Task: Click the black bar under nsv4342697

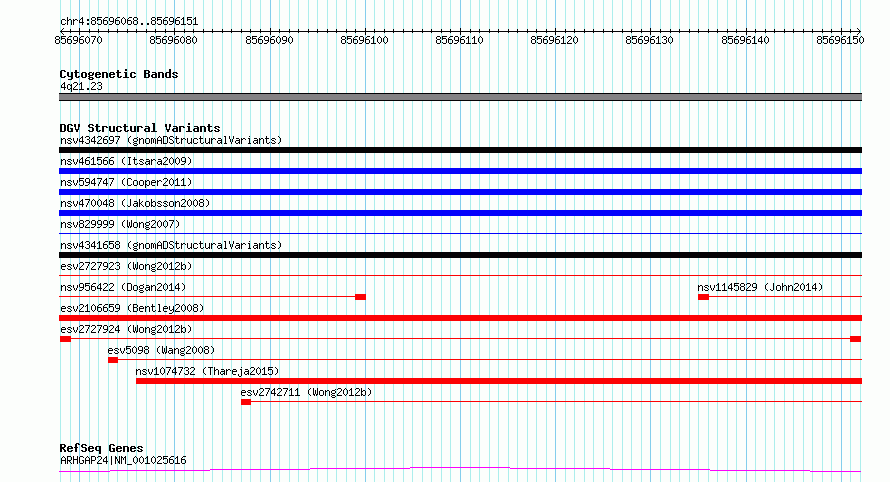Action: coord(460,150)
